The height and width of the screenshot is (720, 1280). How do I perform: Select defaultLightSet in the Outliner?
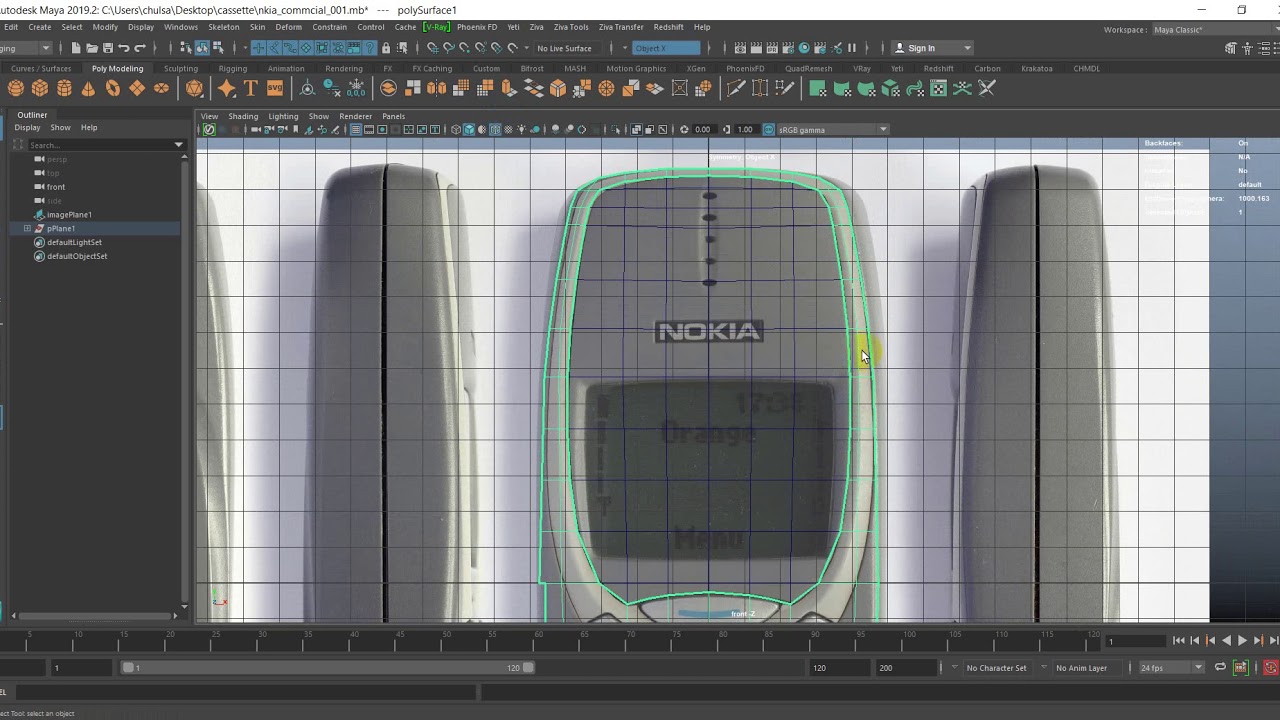point(74,242)
